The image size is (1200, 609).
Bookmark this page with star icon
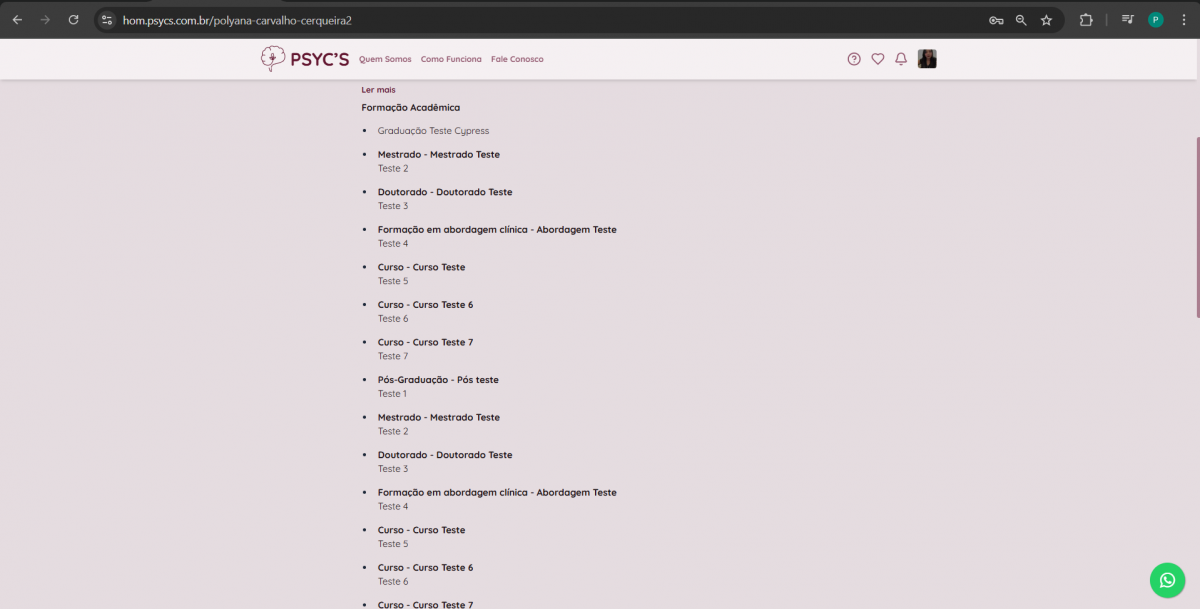tap(1046, 20)
